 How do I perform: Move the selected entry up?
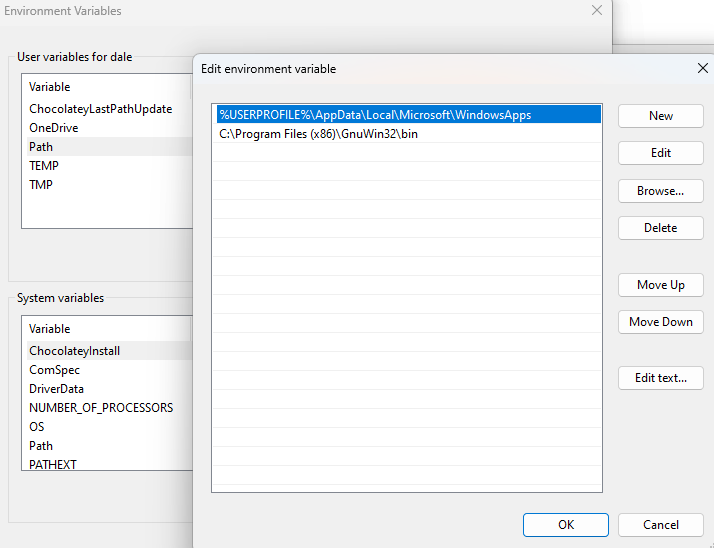click(660, 285)
